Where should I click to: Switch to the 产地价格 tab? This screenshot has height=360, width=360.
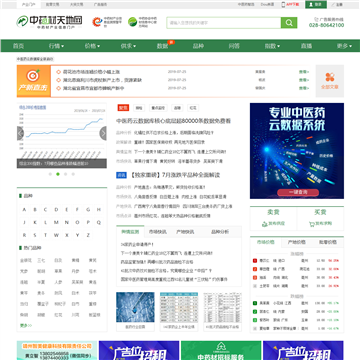coord(297,242)
